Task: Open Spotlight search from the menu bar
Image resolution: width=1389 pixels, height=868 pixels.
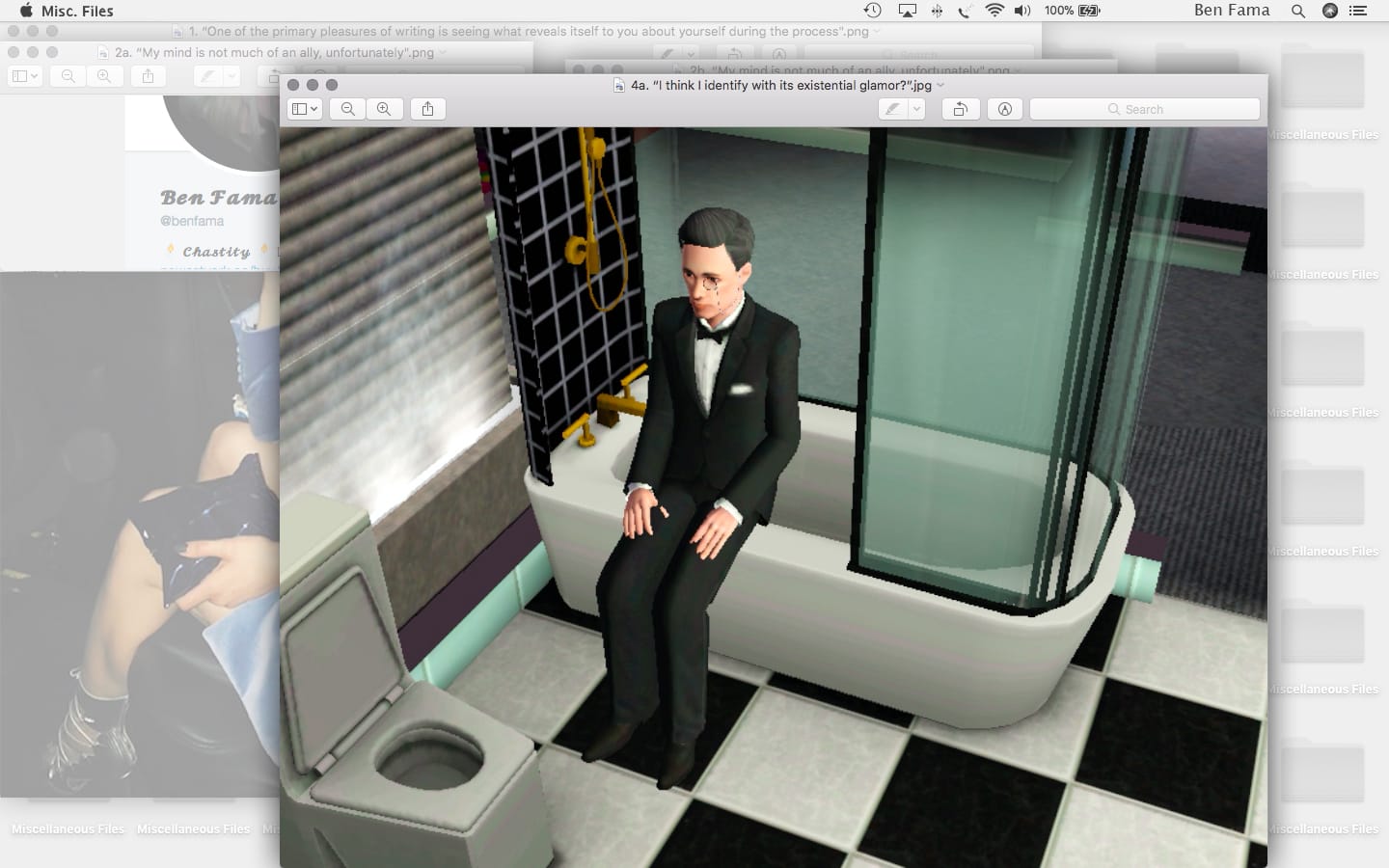Action: pos(1298,11)
